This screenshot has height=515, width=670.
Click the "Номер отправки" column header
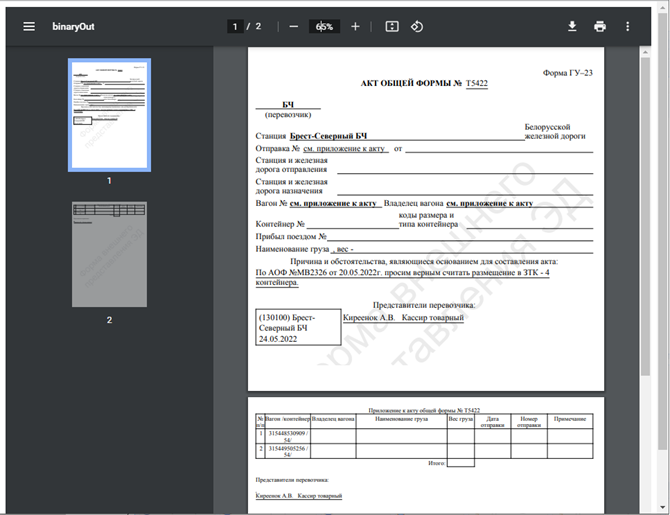coord(529,422)
